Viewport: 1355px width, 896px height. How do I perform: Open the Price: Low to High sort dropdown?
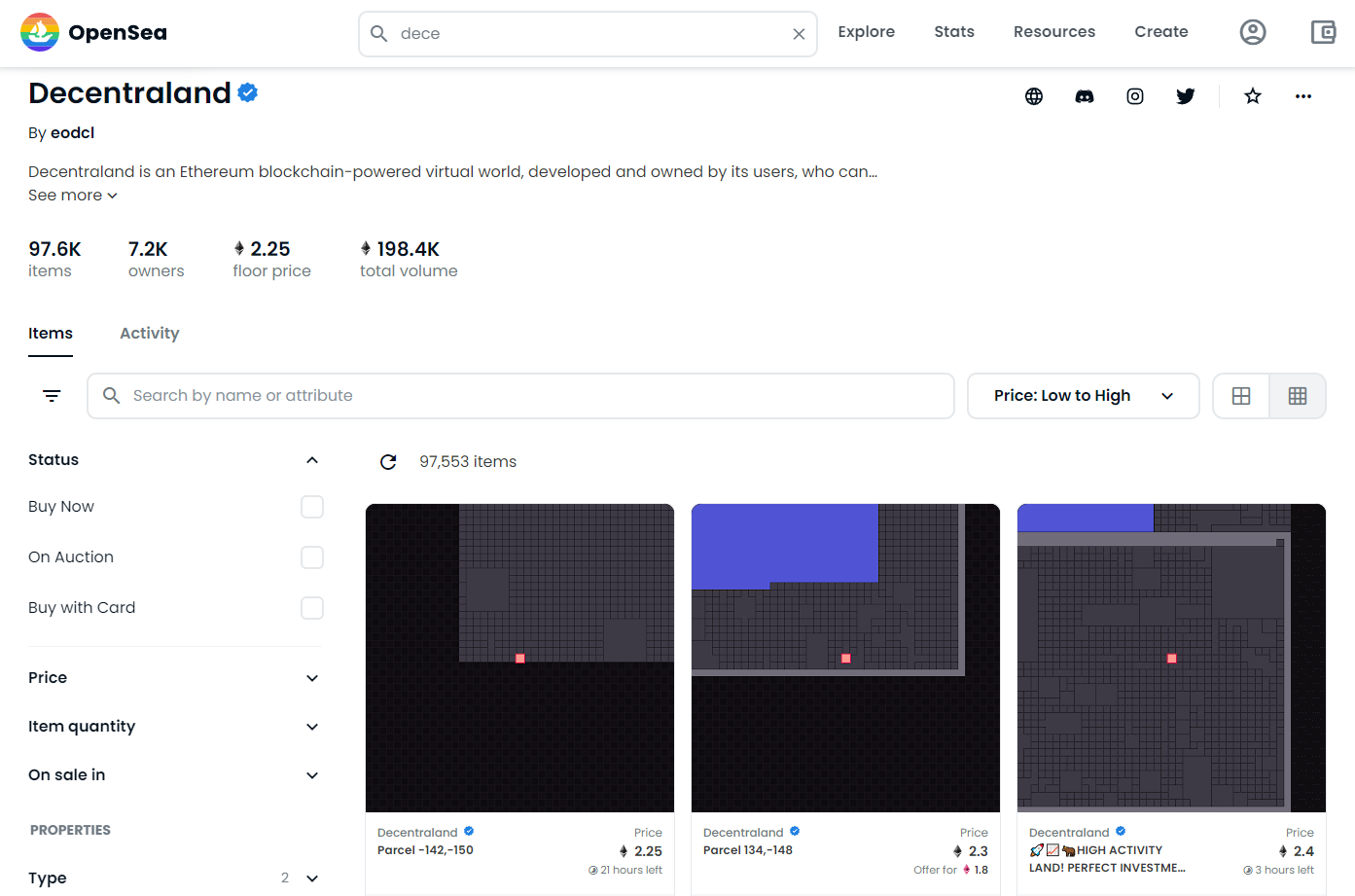(x=1084, y=396)
